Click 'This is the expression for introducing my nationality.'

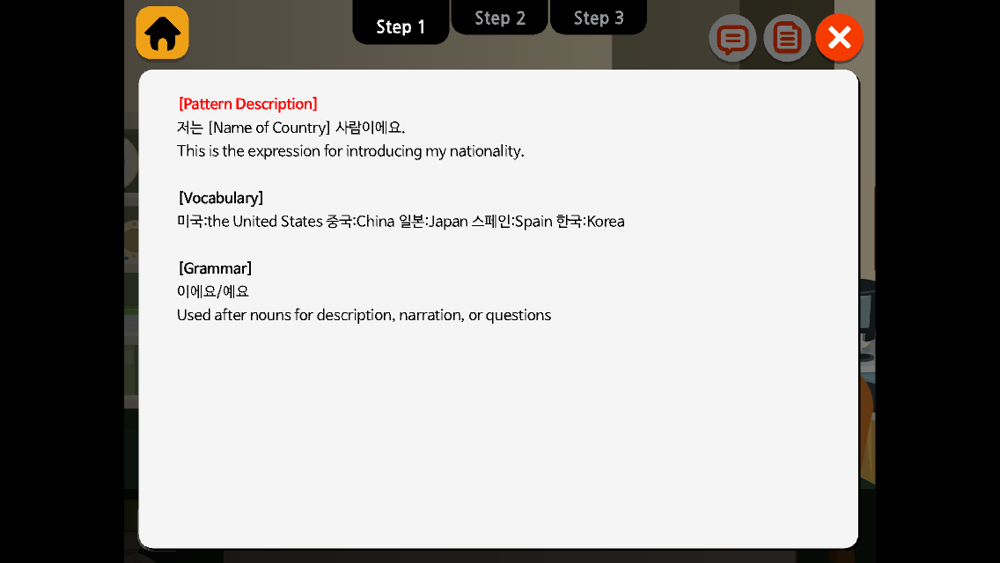pyautogui.click(x=351, y=151)
